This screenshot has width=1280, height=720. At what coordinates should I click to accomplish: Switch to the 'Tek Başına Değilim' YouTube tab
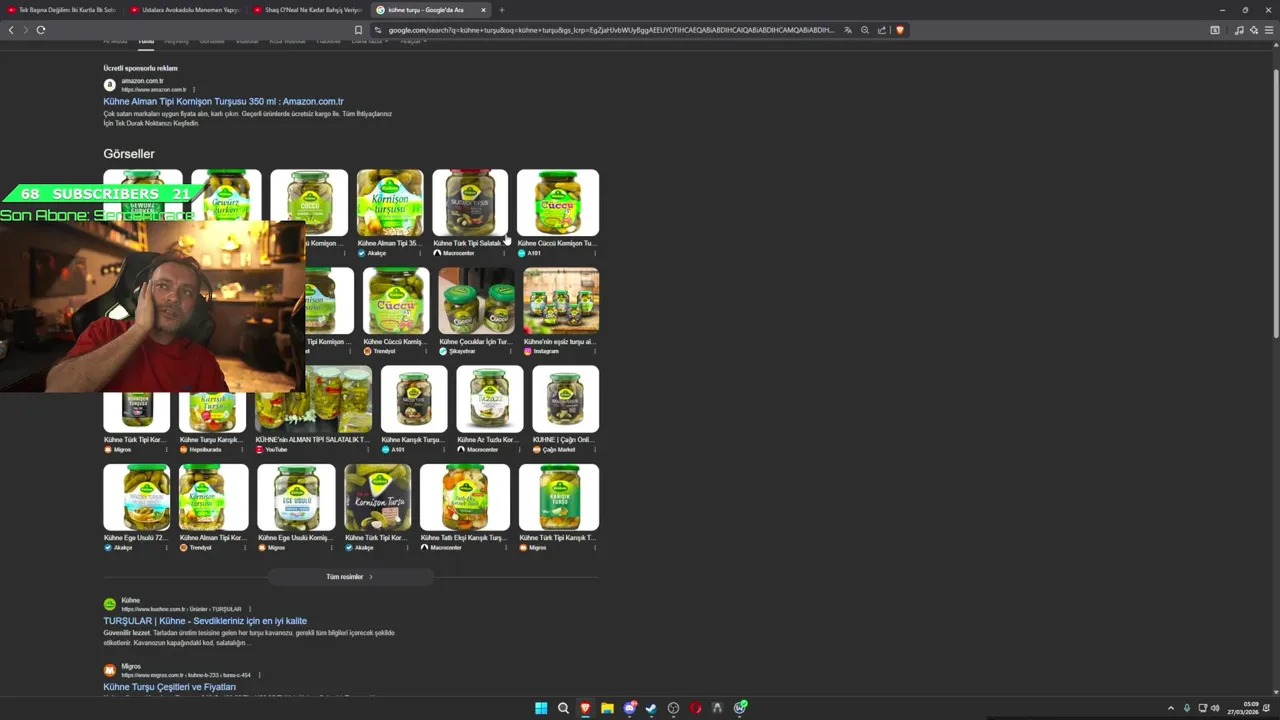click(62, 10)
